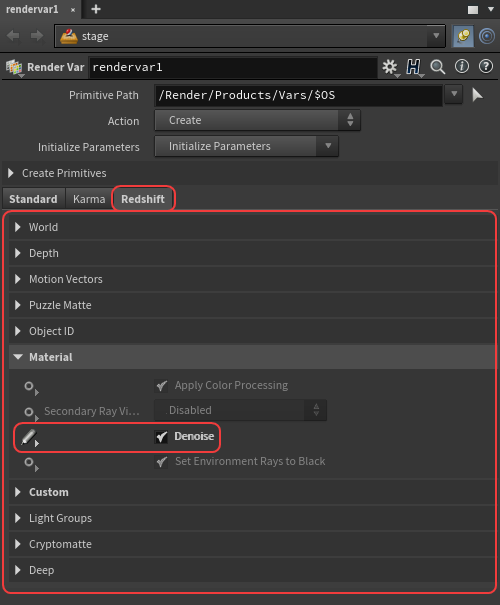The image size is (500, 605).
Task: Close the rendervar1 tab
Action: 73,10
